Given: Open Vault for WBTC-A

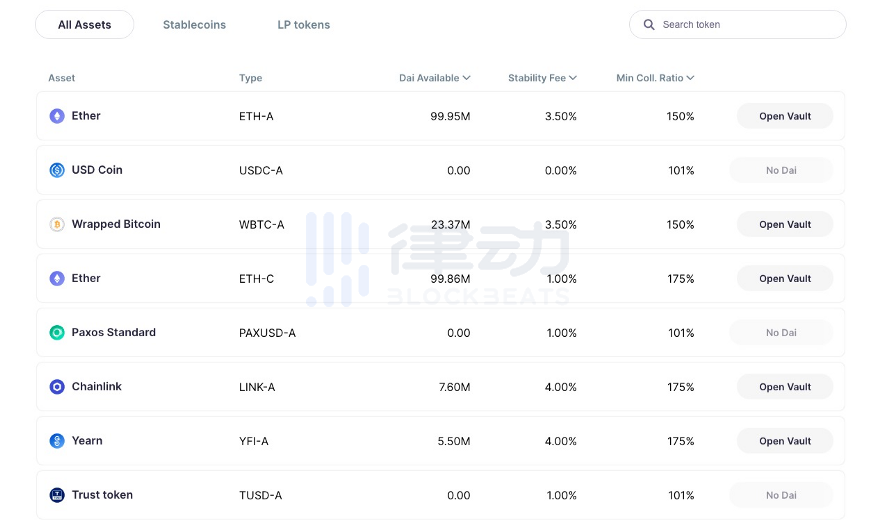Looking at the screenshot, I should pyautogui.click(x=785, y=224).
